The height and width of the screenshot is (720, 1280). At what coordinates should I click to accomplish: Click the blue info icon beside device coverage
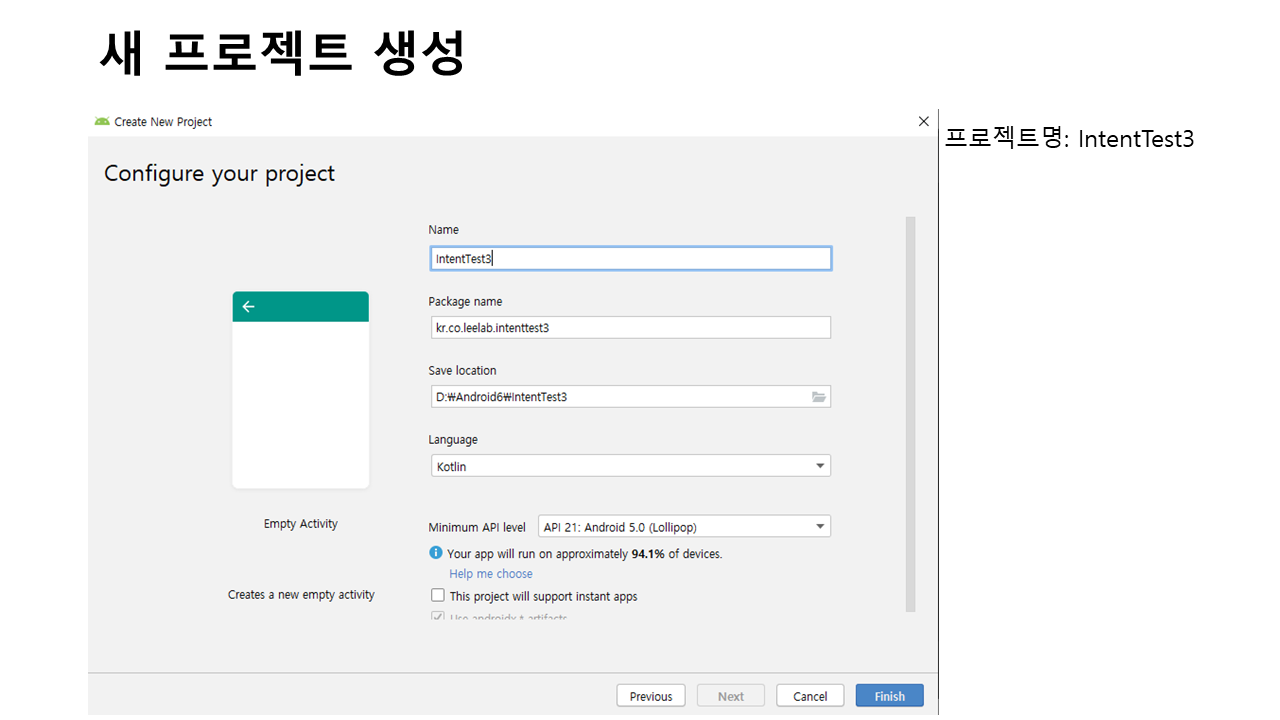click(436, 553)
